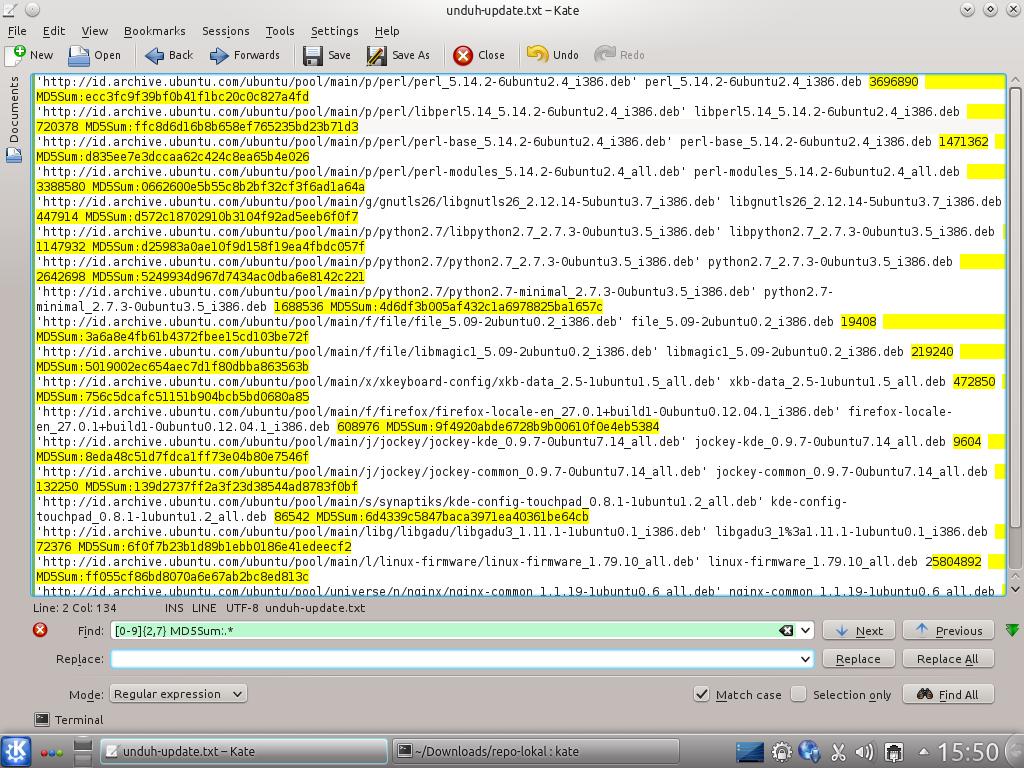
Task: Click the blue desktop widget in tray
Action: (750, 752)
